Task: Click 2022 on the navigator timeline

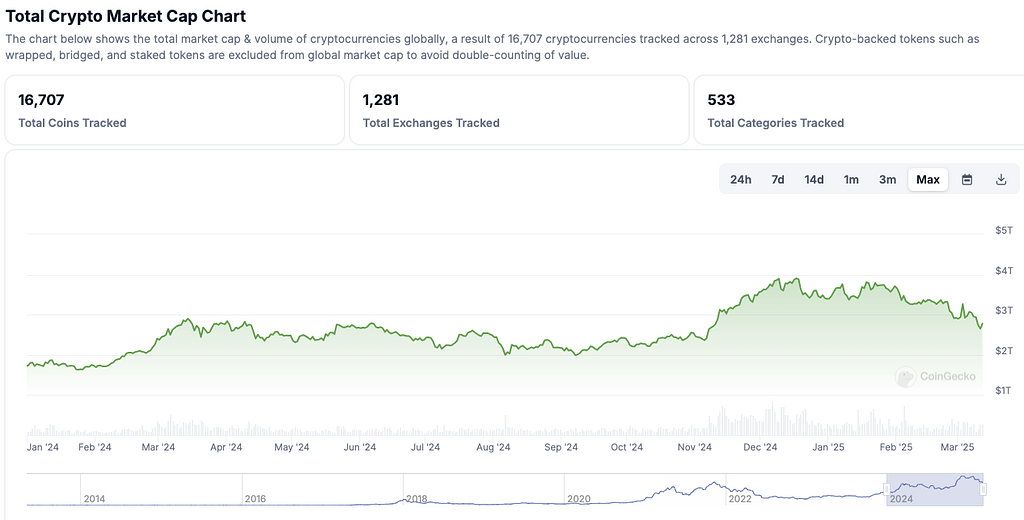Action: [740, 498]
